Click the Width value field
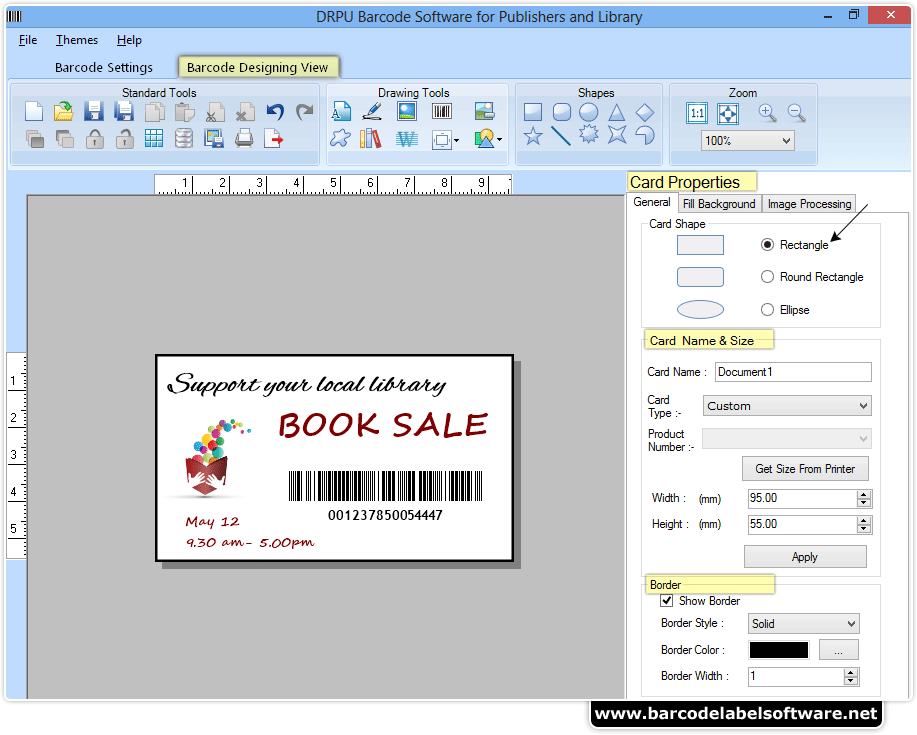917x735 pixels. click(x=802, y=498)
